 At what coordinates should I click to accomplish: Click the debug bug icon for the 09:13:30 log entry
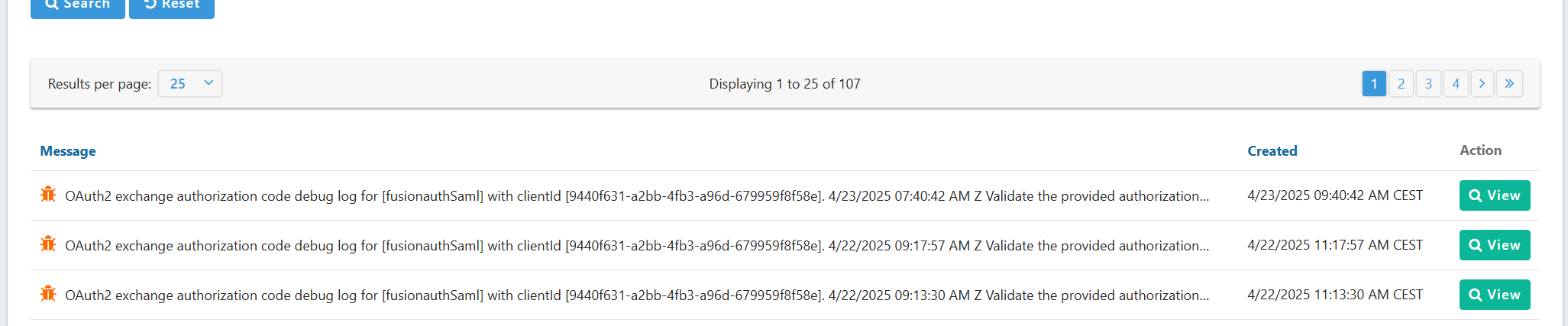pyautogui.click(x=48, y=294)
